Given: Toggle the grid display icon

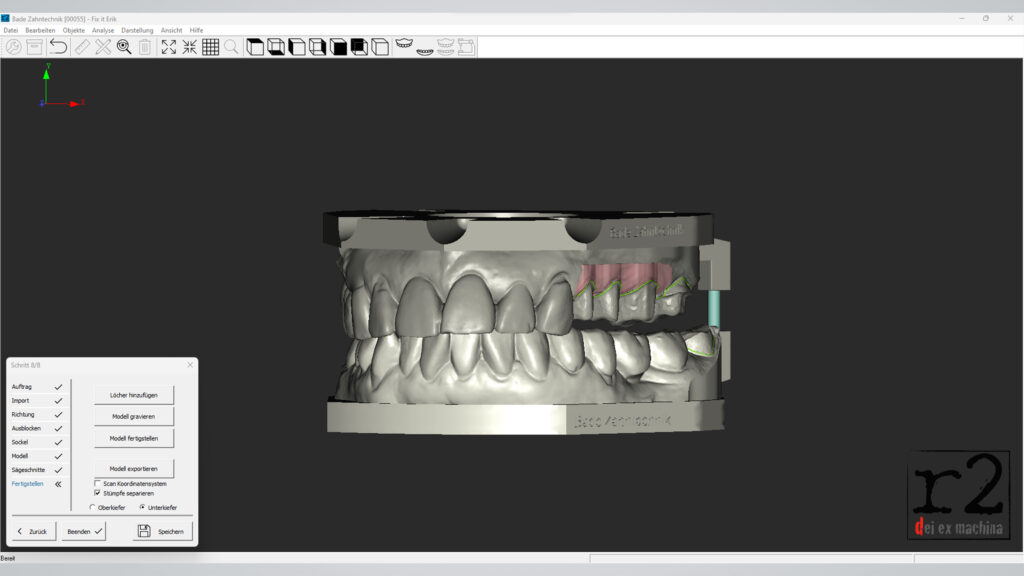Looking at the screenshot, I should (210, 47).
